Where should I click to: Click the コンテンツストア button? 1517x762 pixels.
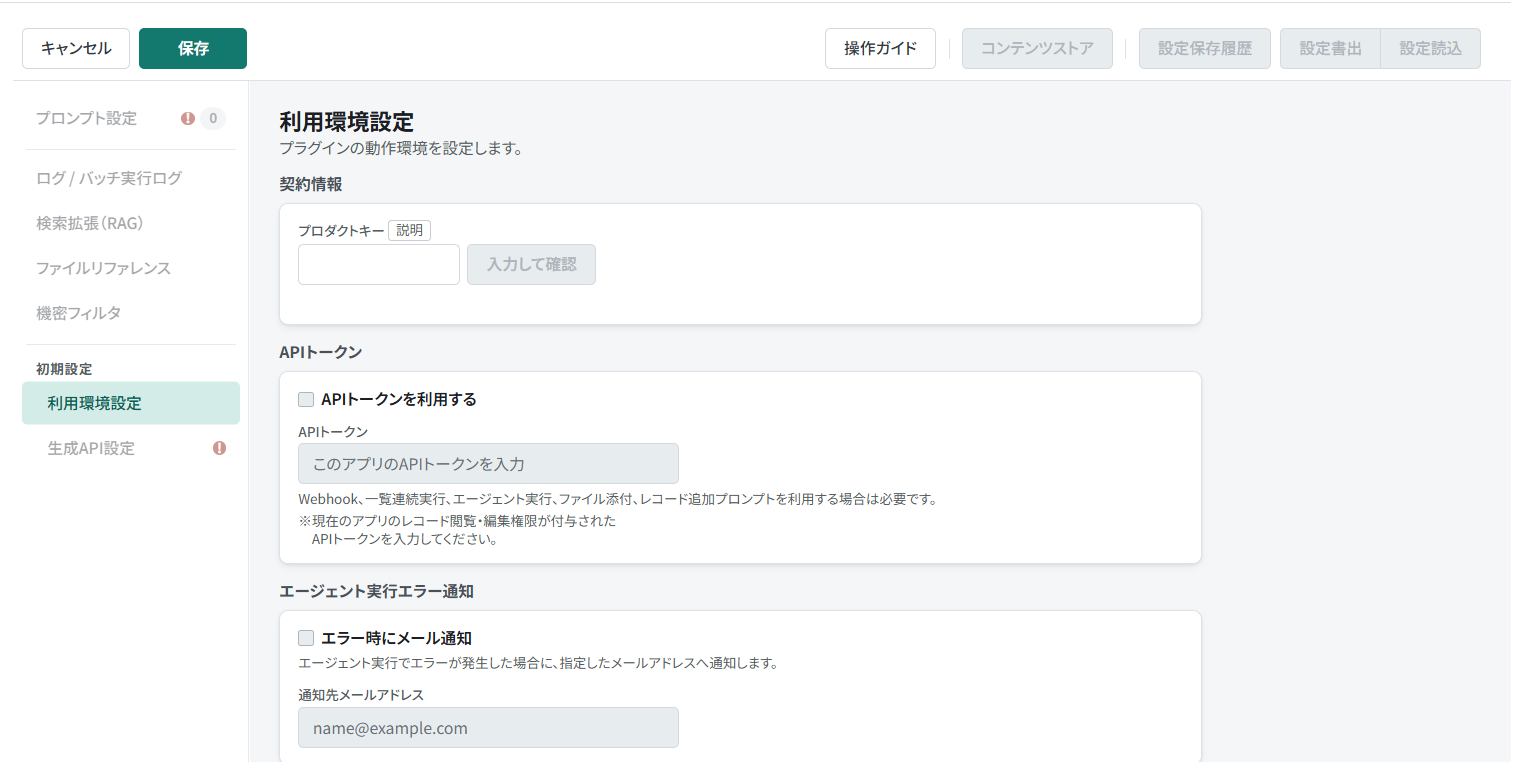[1037, 48]
